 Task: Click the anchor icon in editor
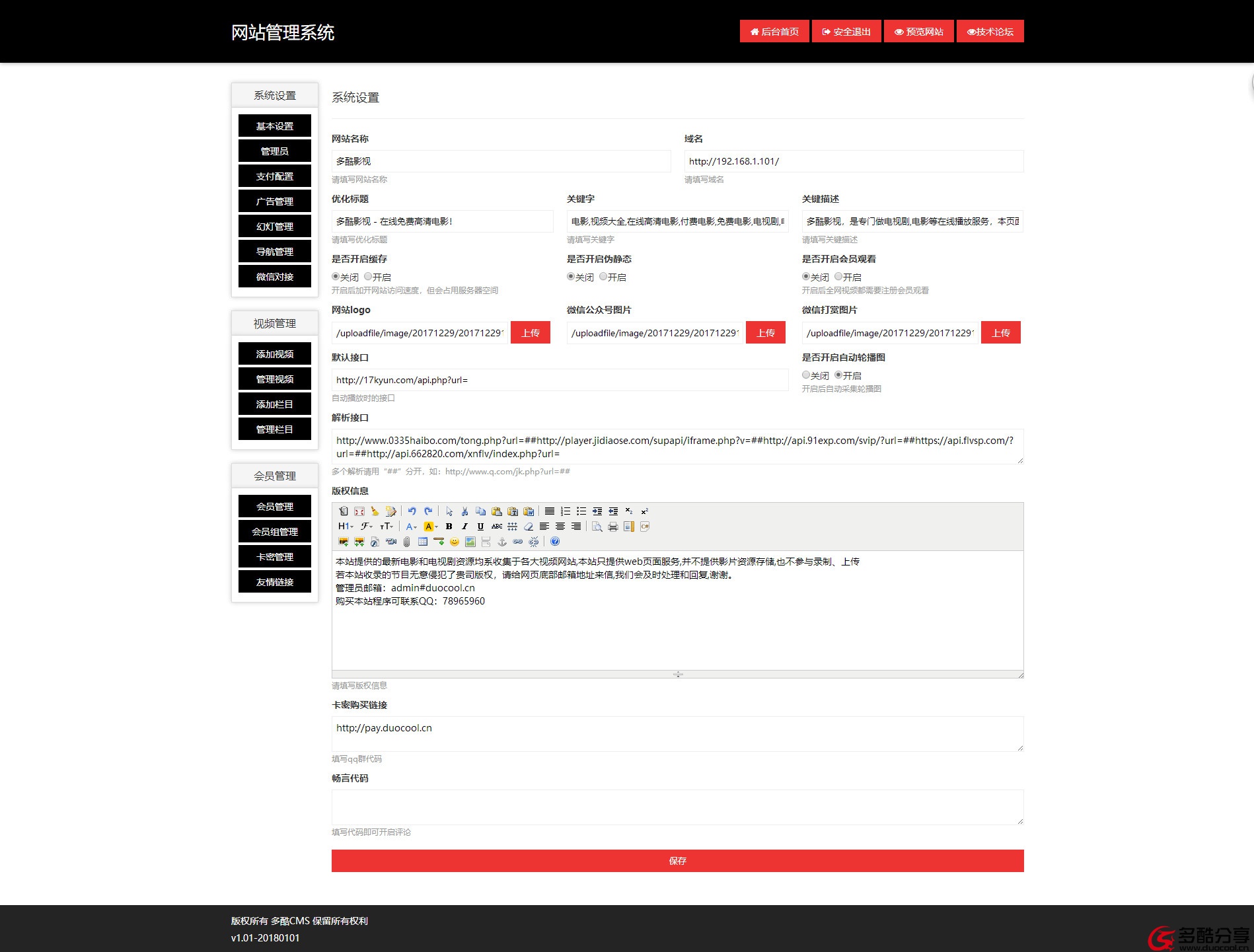[502, 542]
